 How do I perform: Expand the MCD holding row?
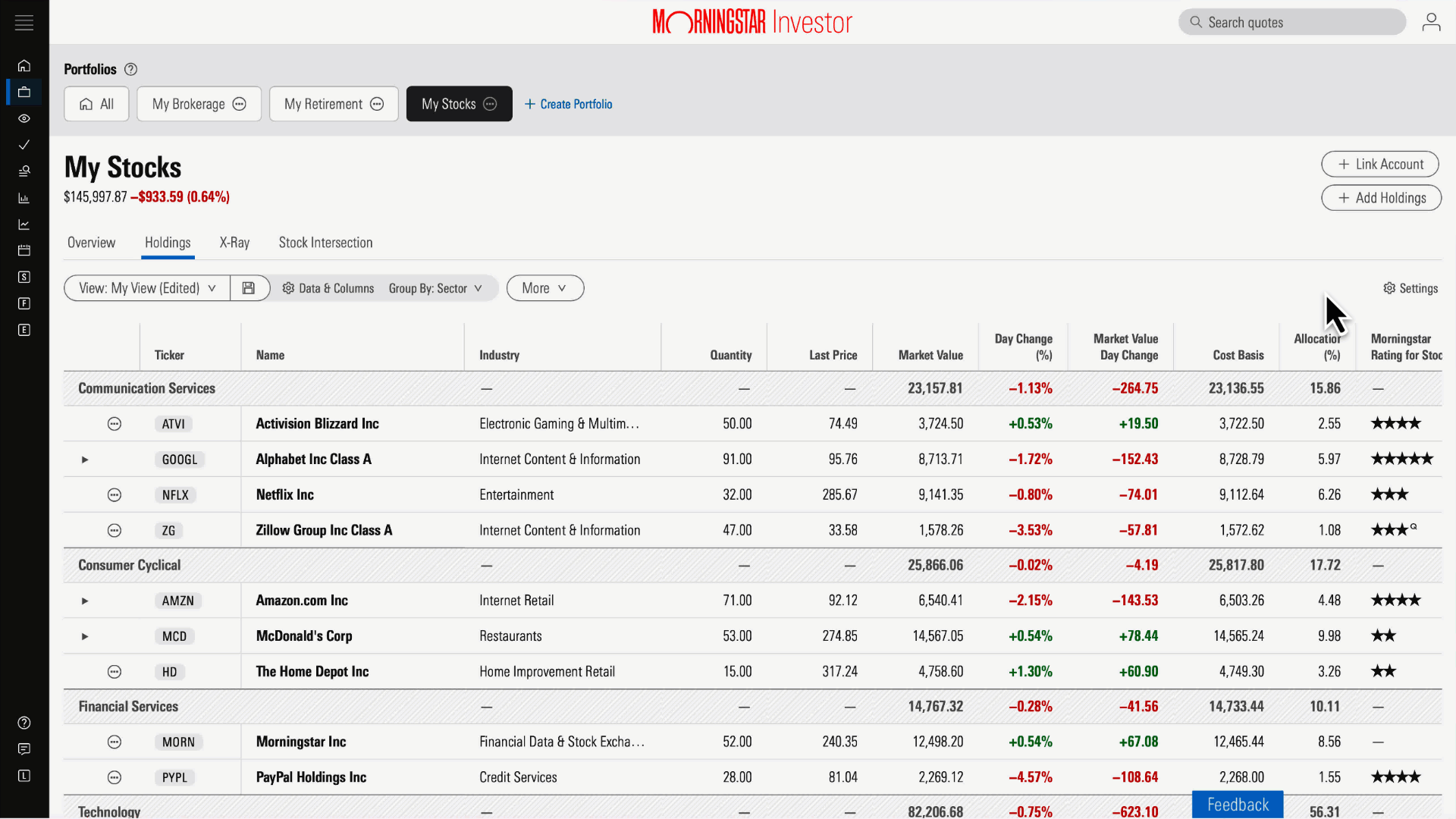(85, 636)
